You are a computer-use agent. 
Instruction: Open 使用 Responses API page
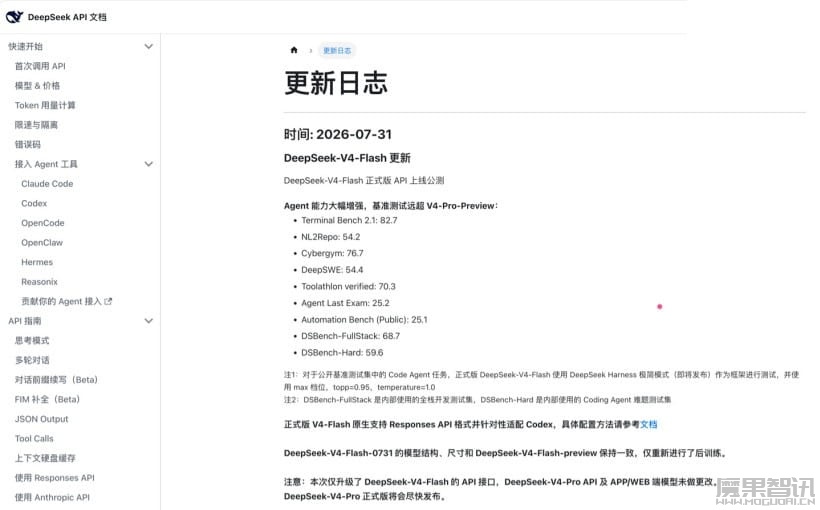tap(54, 478)
